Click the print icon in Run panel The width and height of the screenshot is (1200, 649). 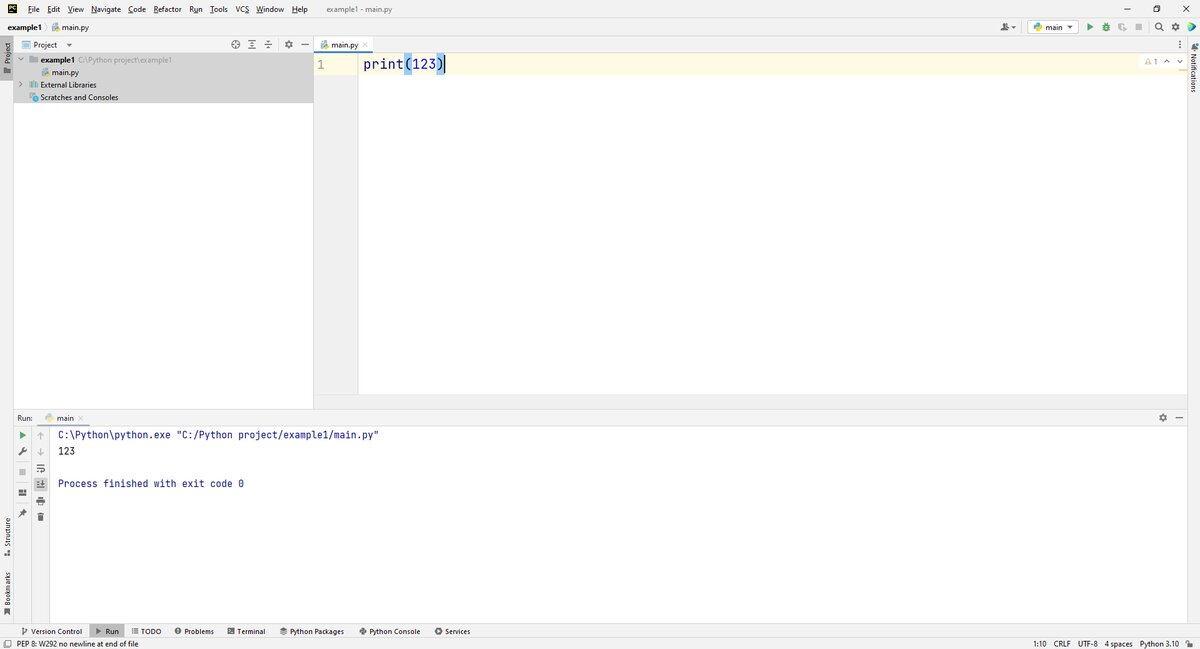click(41, 500)
